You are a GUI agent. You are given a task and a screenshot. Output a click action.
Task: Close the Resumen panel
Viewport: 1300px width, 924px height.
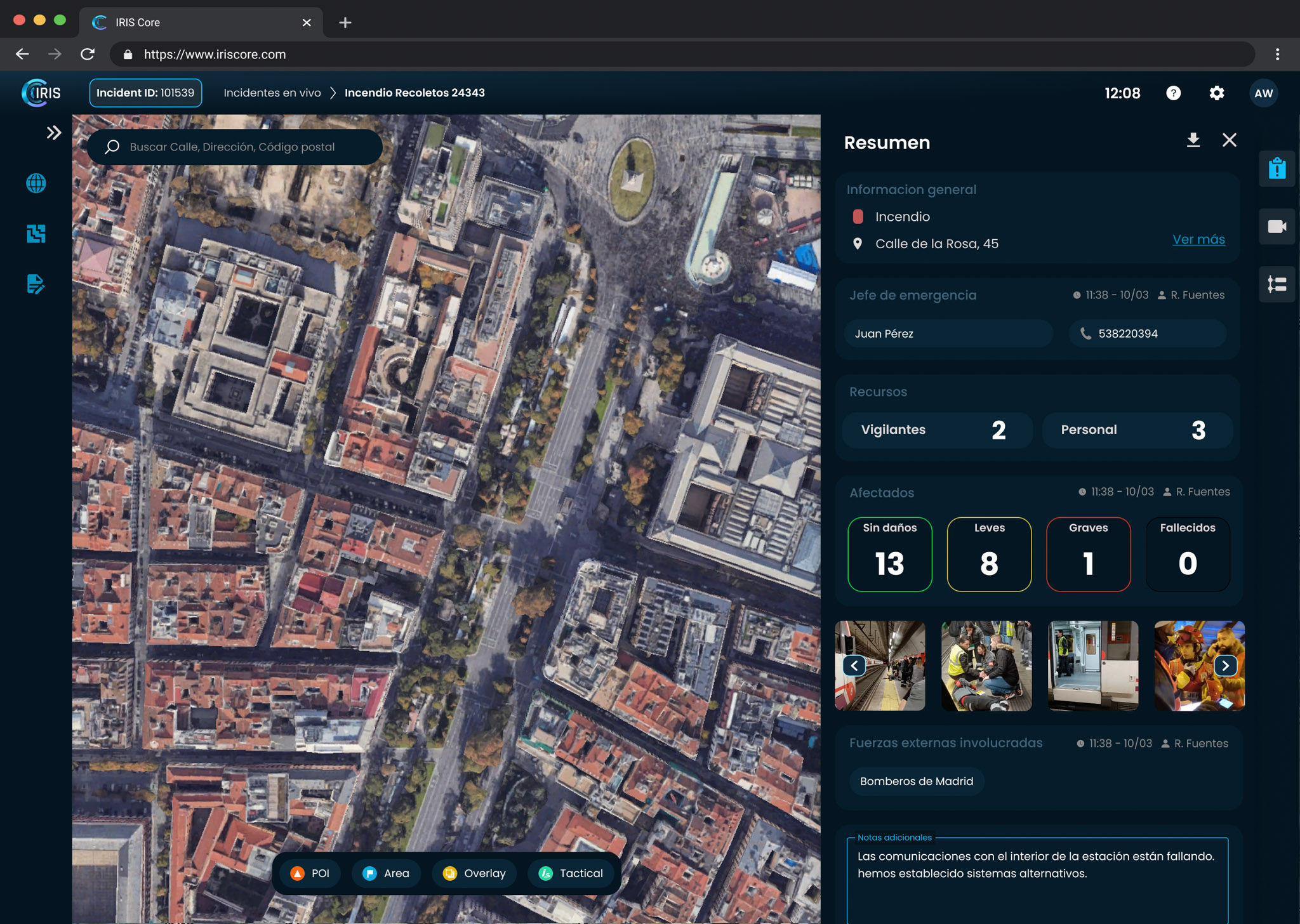pyautogui.click(x=1229, y=140)
